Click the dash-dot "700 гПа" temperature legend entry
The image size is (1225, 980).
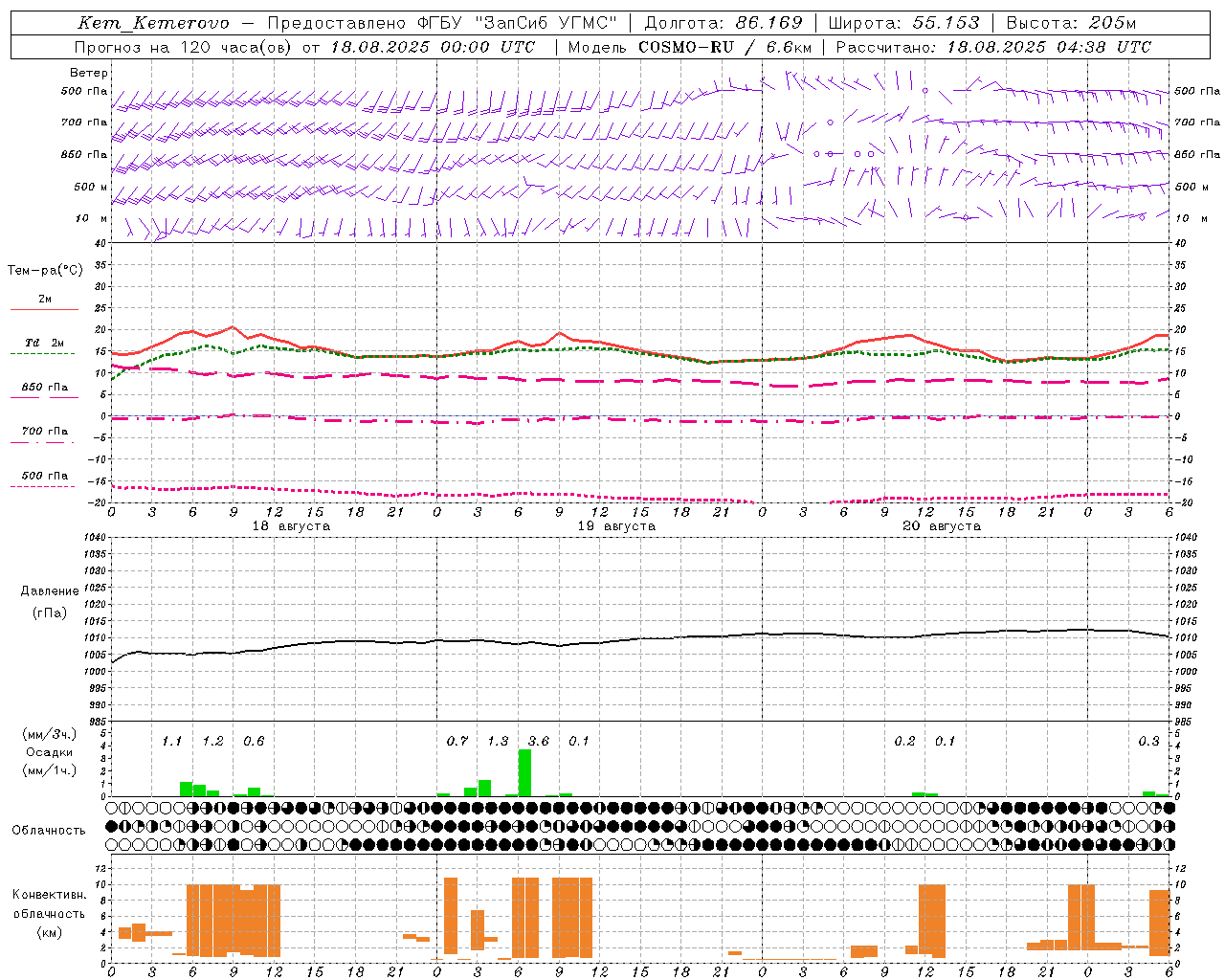(44, 432)
